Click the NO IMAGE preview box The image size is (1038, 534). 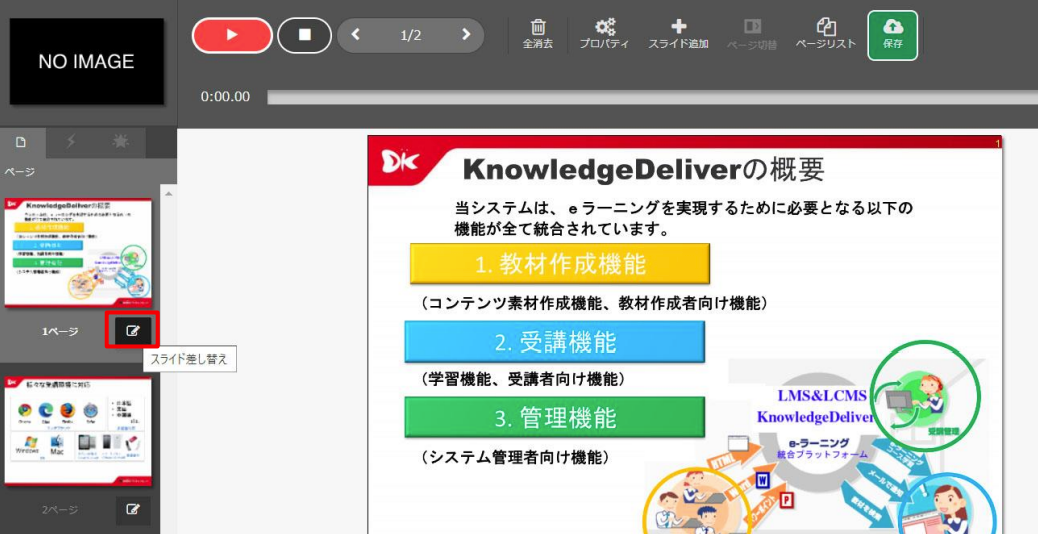click(x=87, y=62)
